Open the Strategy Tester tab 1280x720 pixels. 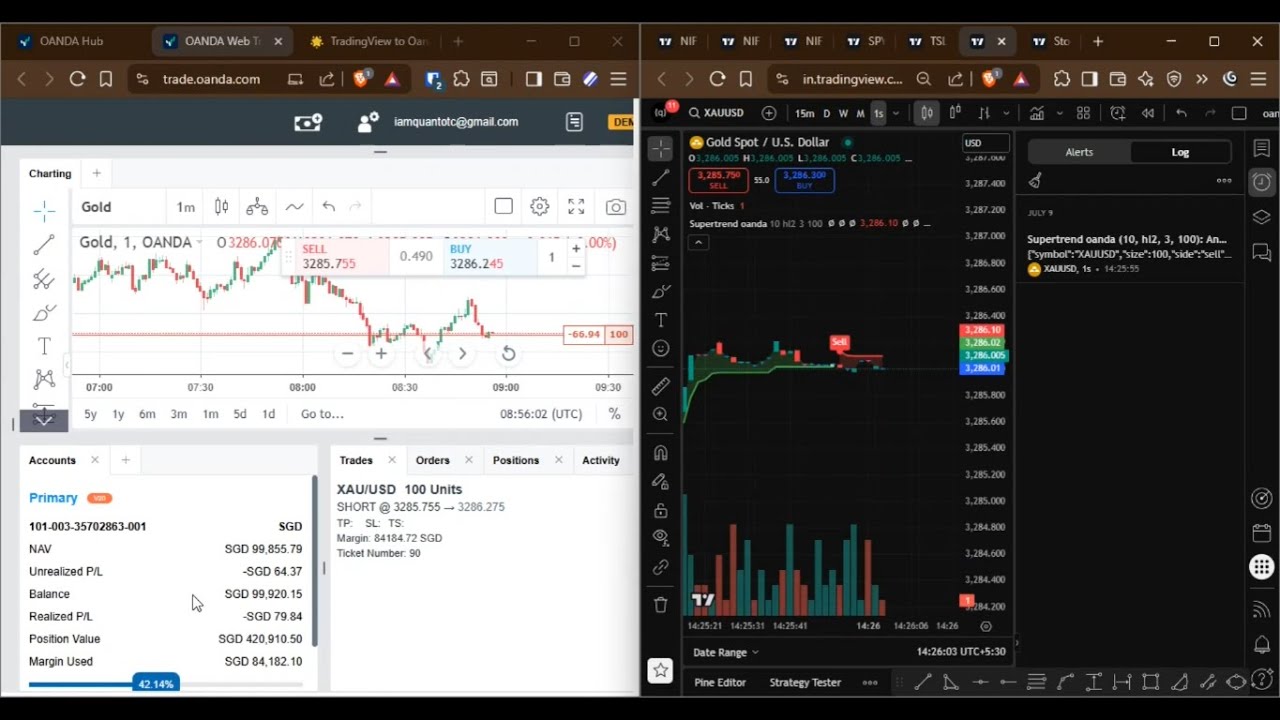[805, 682]
